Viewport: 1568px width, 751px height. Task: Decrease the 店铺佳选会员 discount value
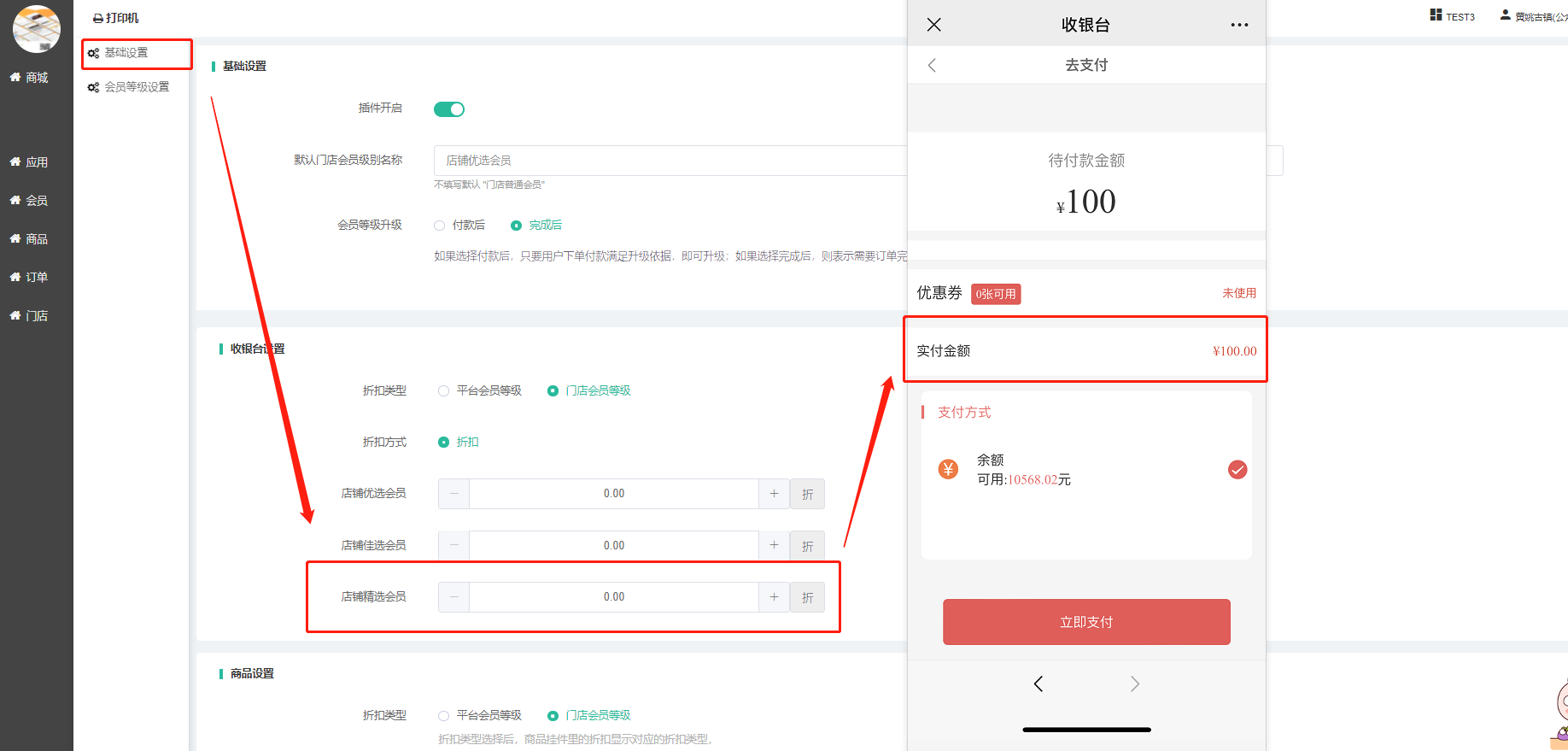453,546
